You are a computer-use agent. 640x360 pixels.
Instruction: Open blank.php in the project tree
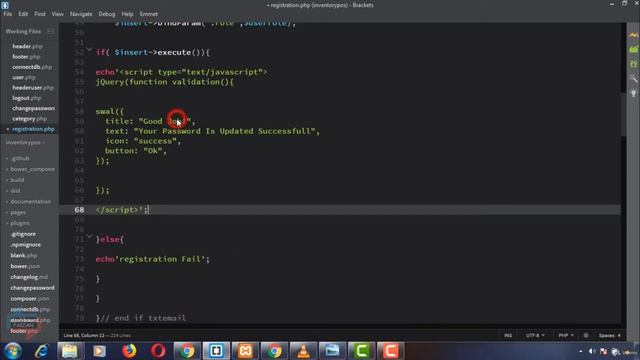click(24, 256)
